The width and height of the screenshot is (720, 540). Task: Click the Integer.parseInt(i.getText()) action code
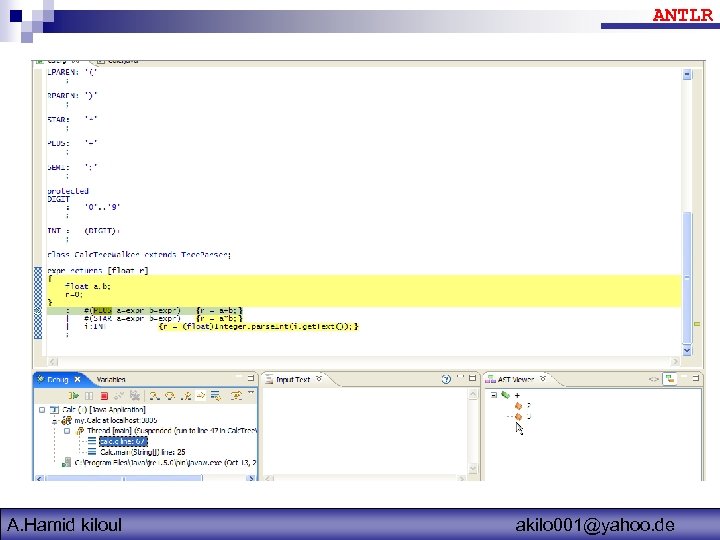pos(258,326)
